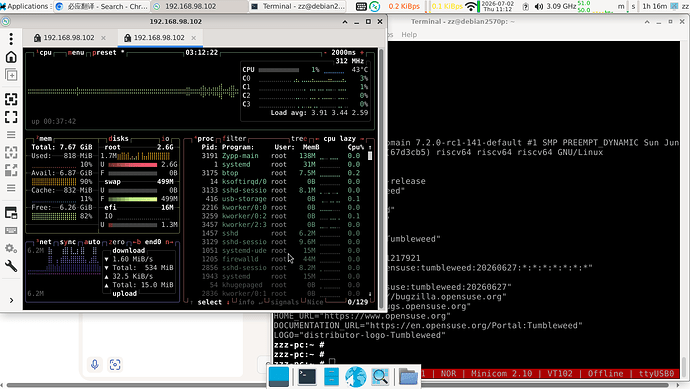This screenshot has height=389, width=690.
Task: Select the usb-storage process row
Action: (281, 199)
